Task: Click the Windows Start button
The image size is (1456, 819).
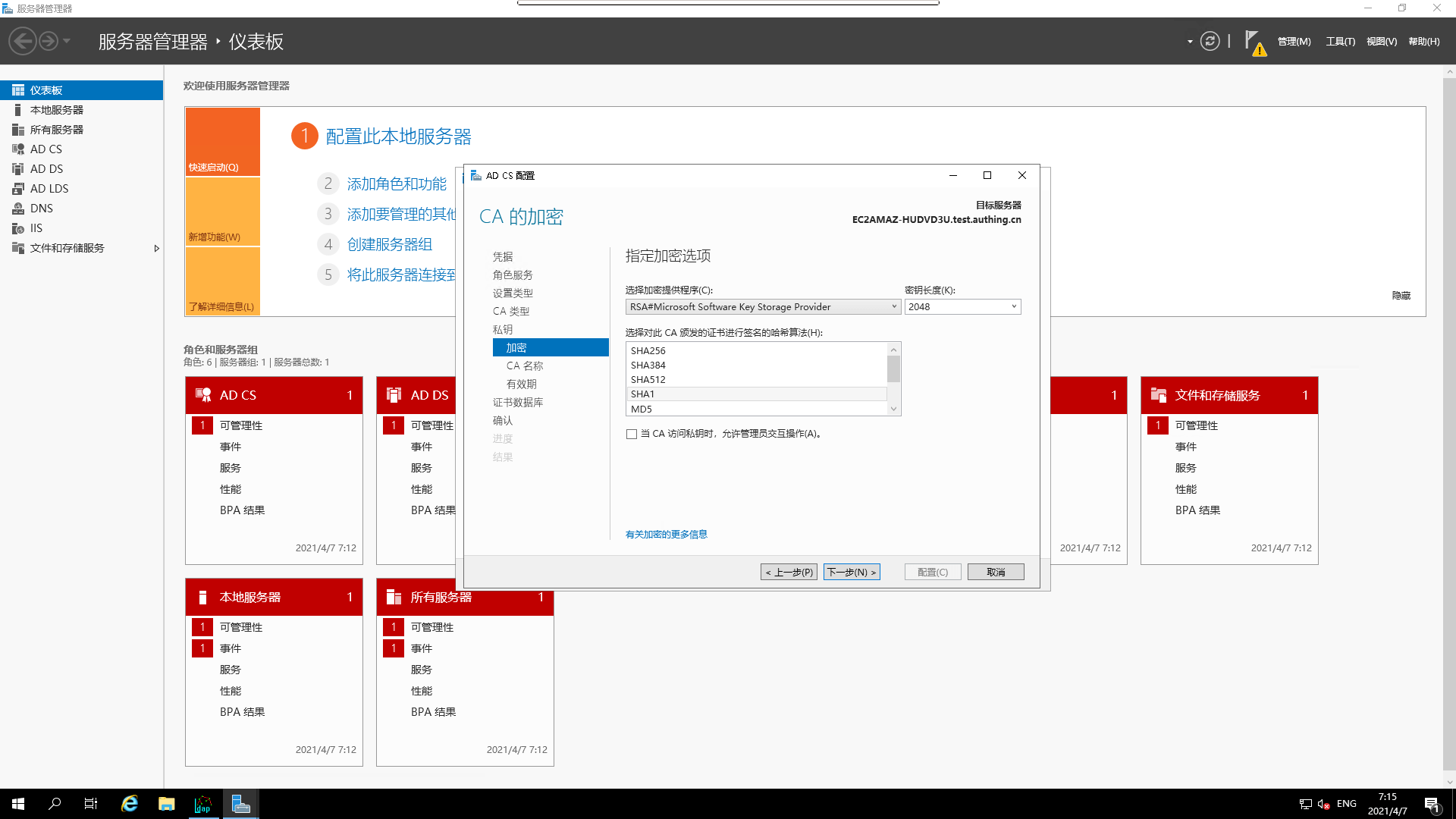Action: (x=17, y=803)
